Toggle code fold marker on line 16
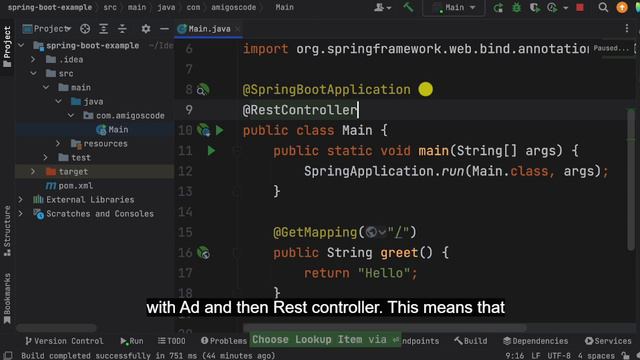 [x=236, y=253]
